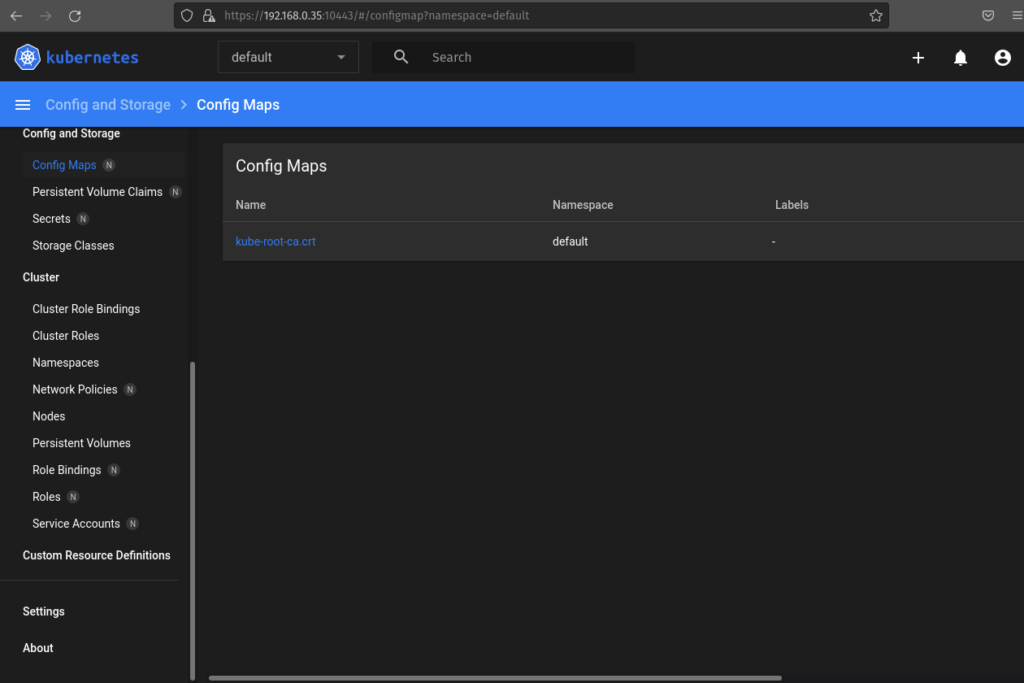1024x683 pixels.
Task: Open the user account profile icon
Action: 1002,58
